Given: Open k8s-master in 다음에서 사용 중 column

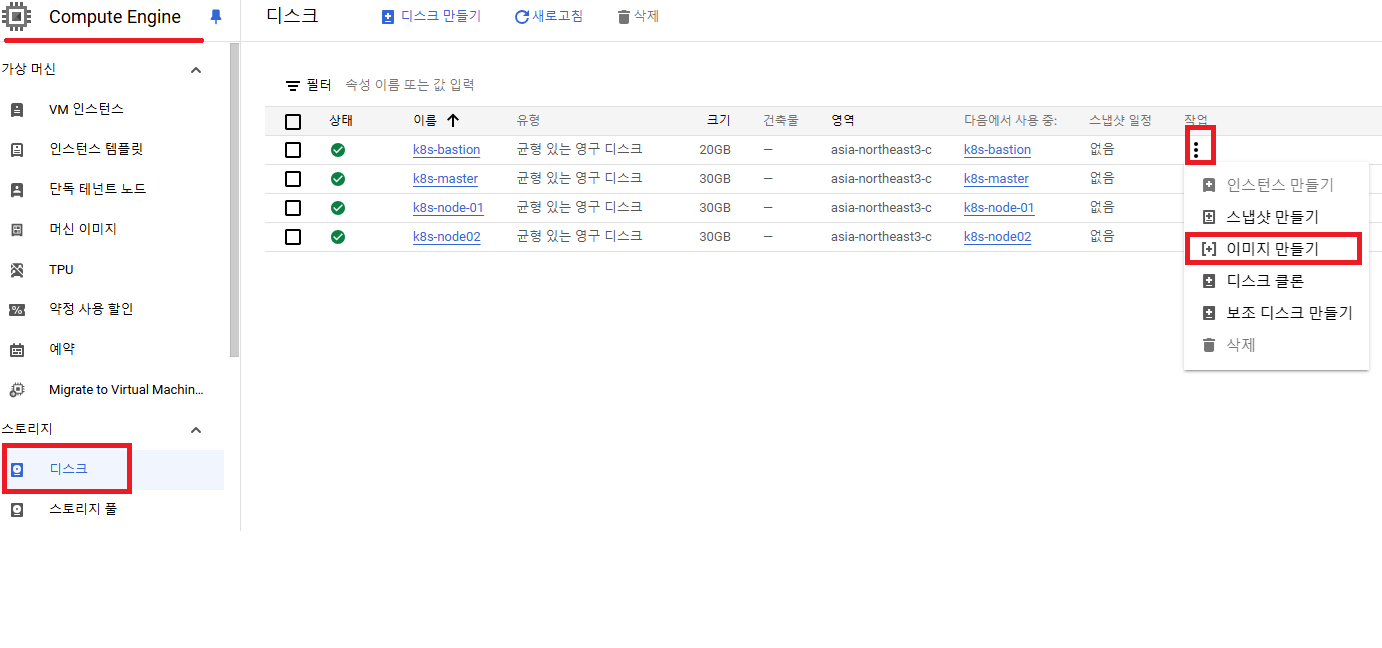Looking at the screenshot, I should pyautogui.click(x=996, y=179).
